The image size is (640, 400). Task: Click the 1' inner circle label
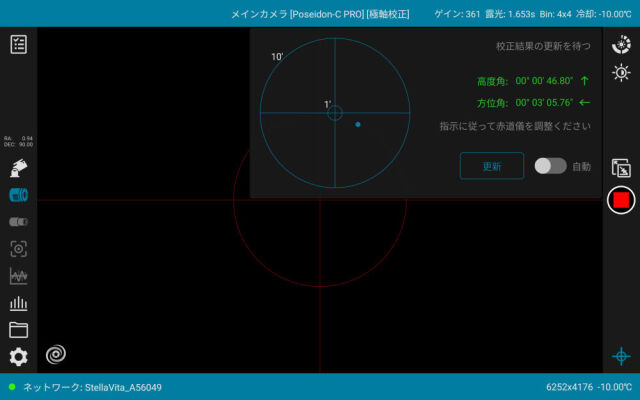pos(327,104)
